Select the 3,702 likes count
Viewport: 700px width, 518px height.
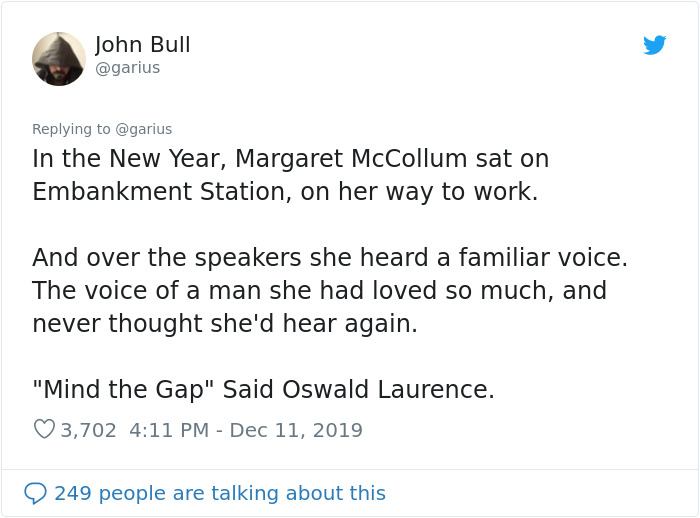(88, 430)
